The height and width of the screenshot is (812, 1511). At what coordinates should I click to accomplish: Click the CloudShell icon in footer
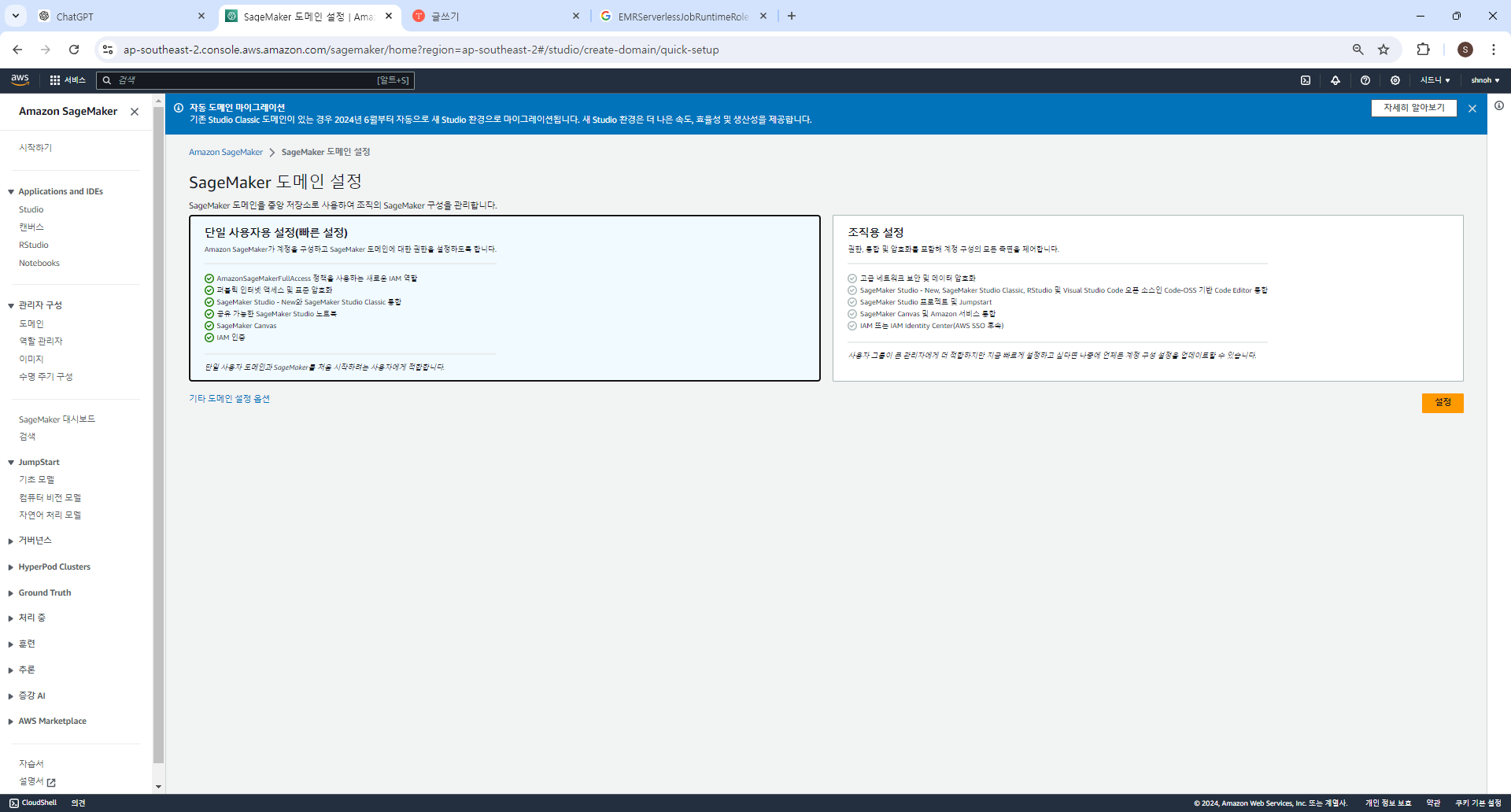pyautogui.click(x=13, y=803)
